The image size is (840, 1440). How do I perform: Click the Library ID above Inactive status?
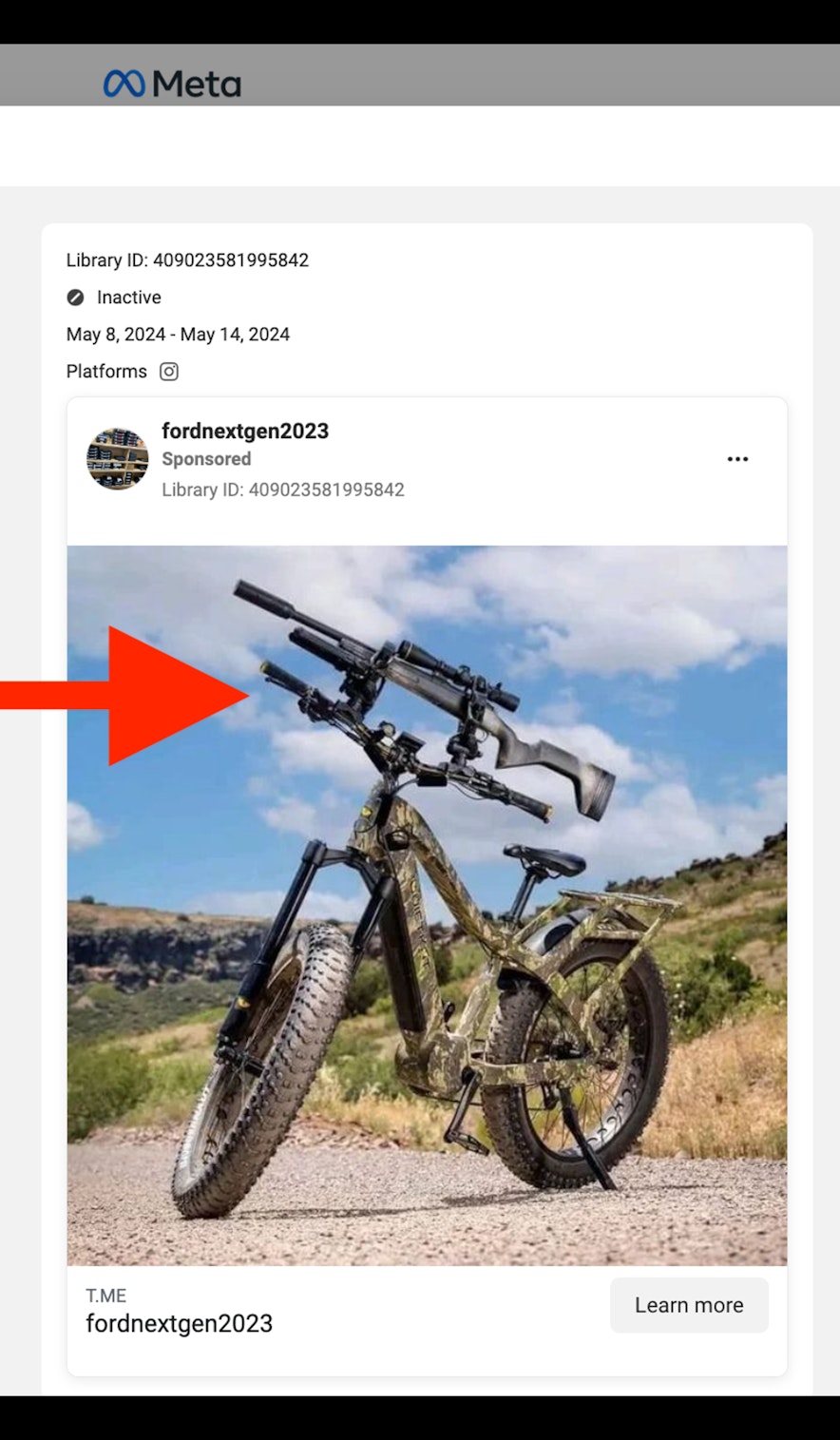coord(187,260)
